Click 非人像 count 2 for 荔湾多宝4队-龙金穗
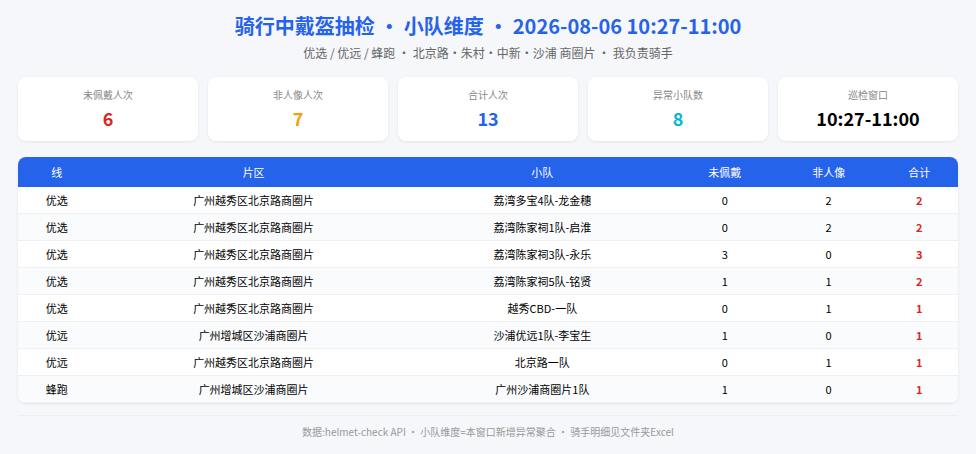 pyautogui.click(x=828, y=201)
